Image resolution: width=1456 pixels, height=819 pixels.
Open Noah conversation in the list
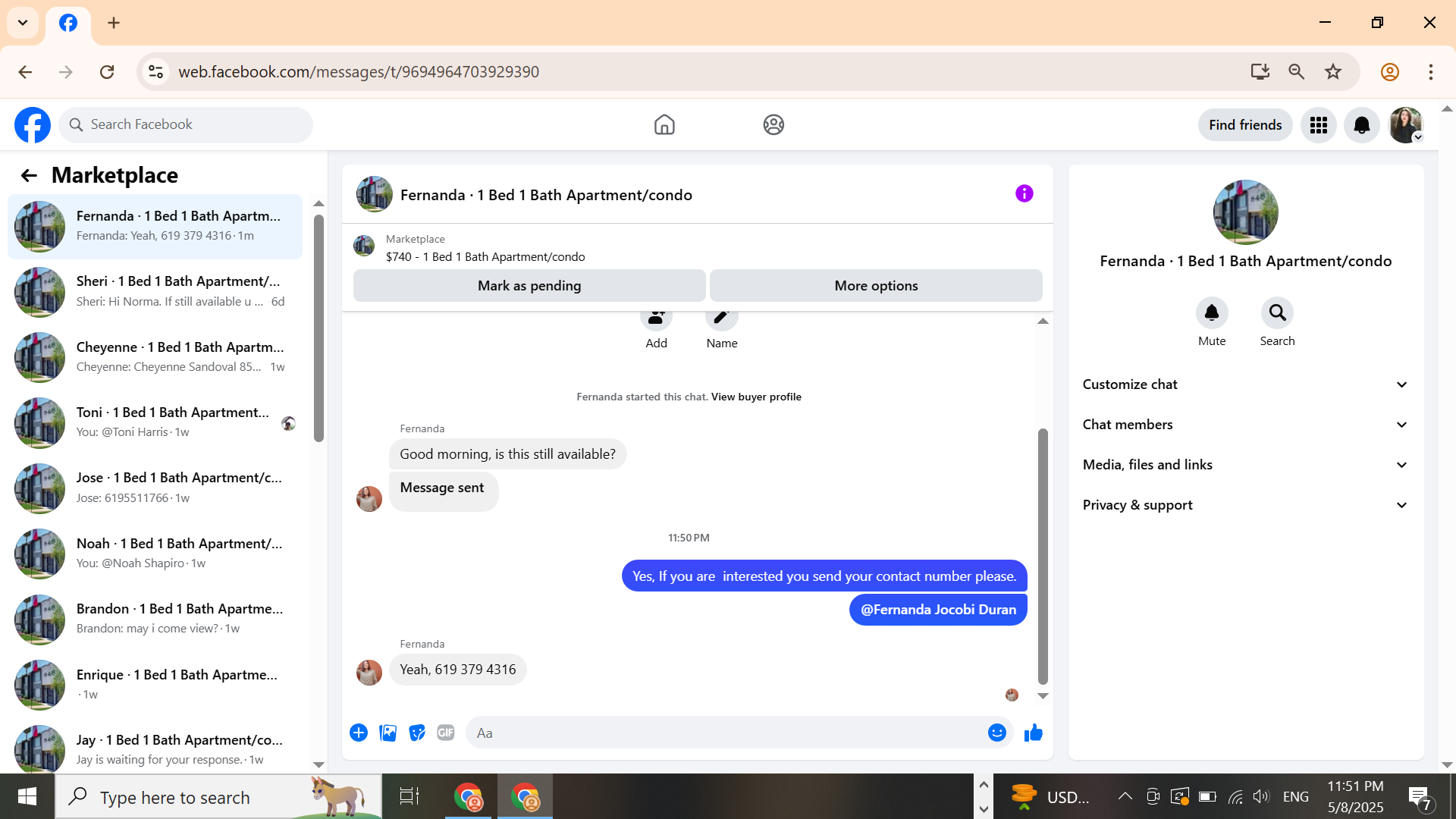(155, 554)
